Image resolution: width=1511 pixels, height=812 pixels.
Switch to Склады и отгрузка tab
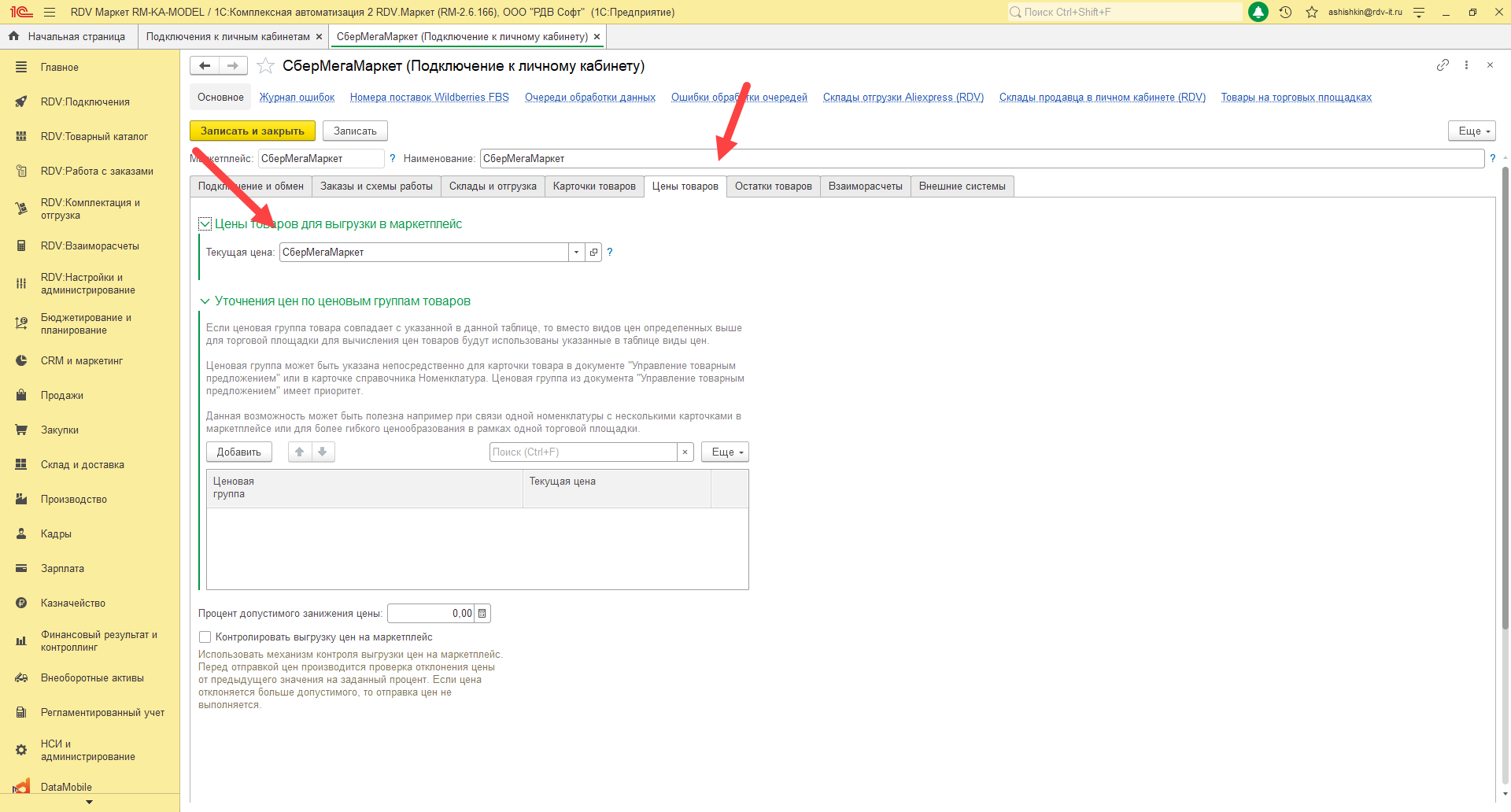pyautogui.click(x=493, y=186)
